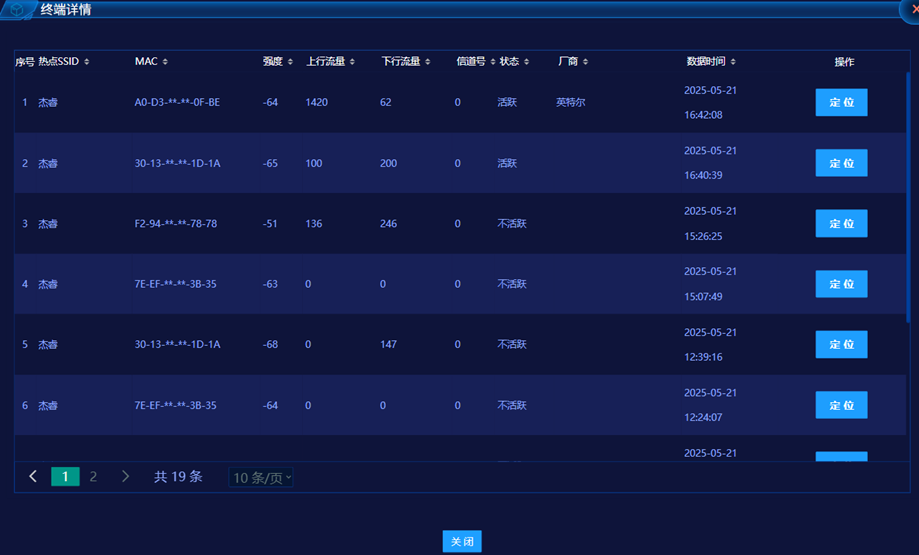Select MAC A0-D3-**-**-0F-BE cell

pyautogui.click(x=177, y=103)
